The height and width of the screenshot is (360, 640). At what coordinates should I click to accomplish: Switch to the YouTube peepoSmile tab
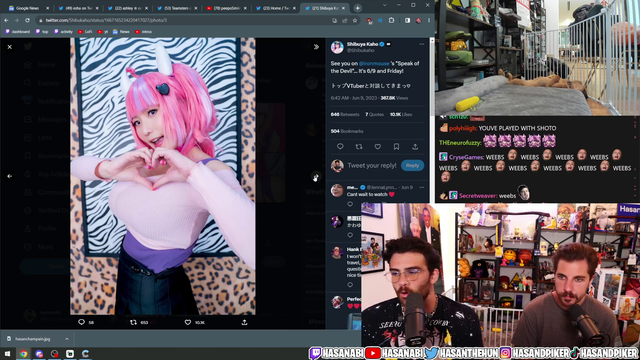(x=227, y=8)
